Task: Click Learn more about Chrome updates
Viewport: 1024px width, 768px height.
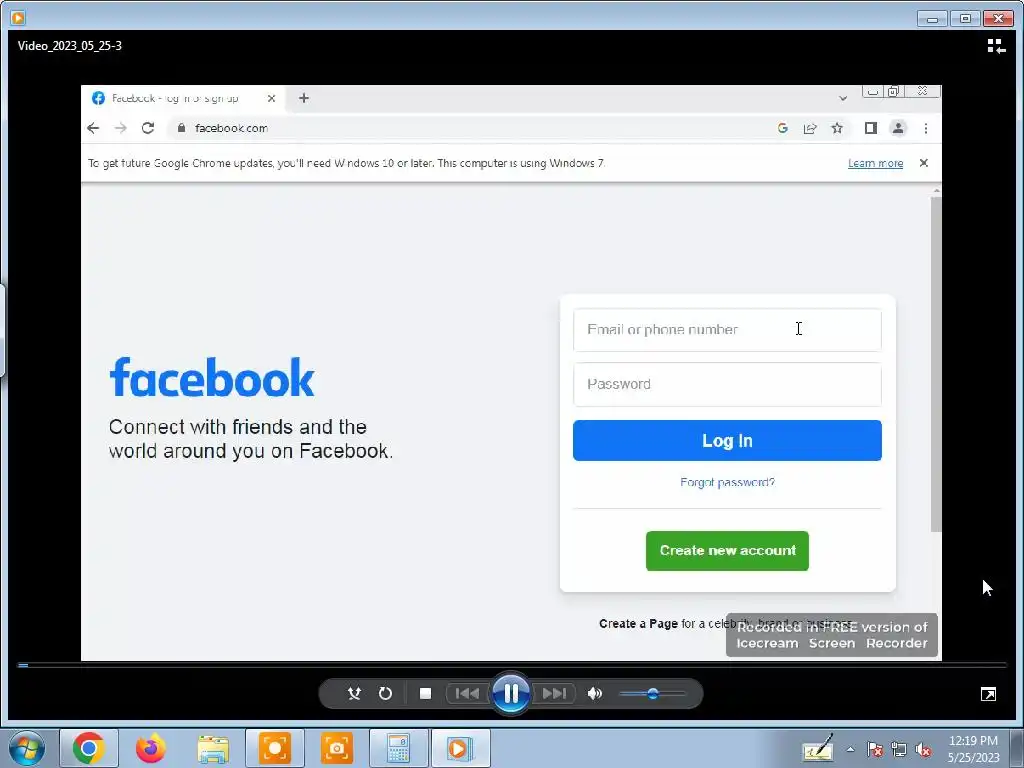Action: tap(875, 163)
